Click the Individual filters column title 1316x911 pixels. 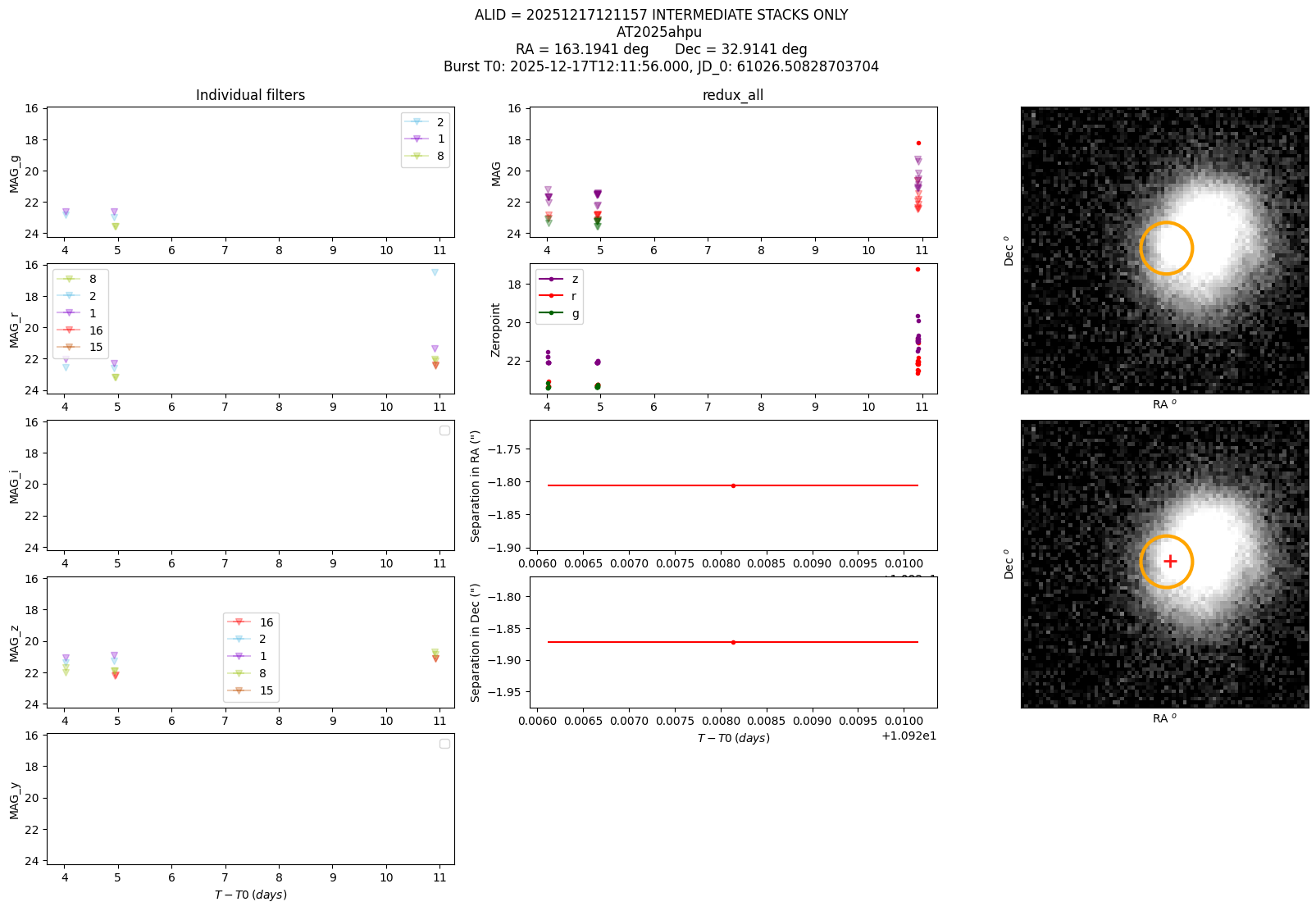coord(250,95)
